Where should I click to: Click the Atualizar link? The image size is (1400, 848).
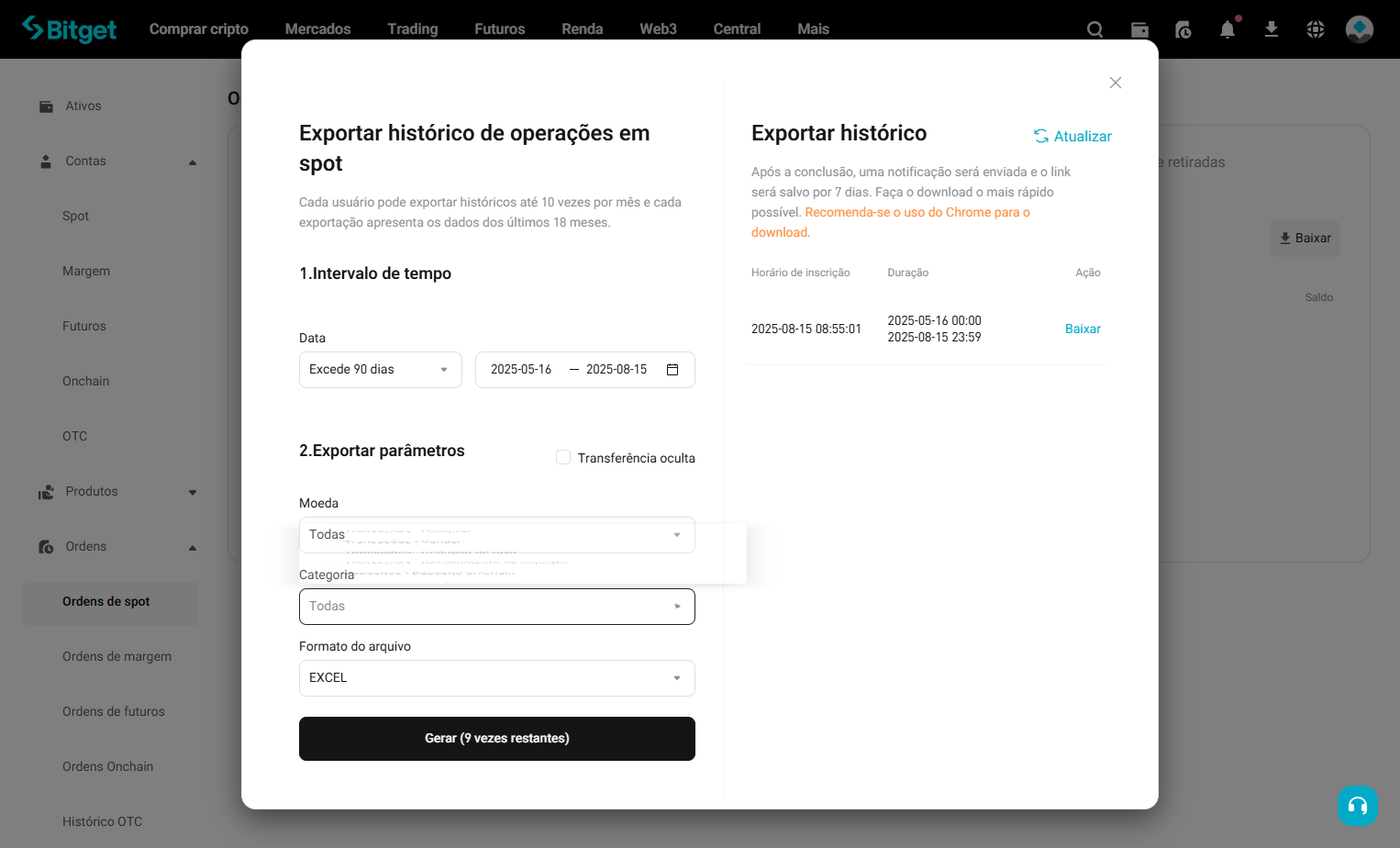pos(1083,136)
